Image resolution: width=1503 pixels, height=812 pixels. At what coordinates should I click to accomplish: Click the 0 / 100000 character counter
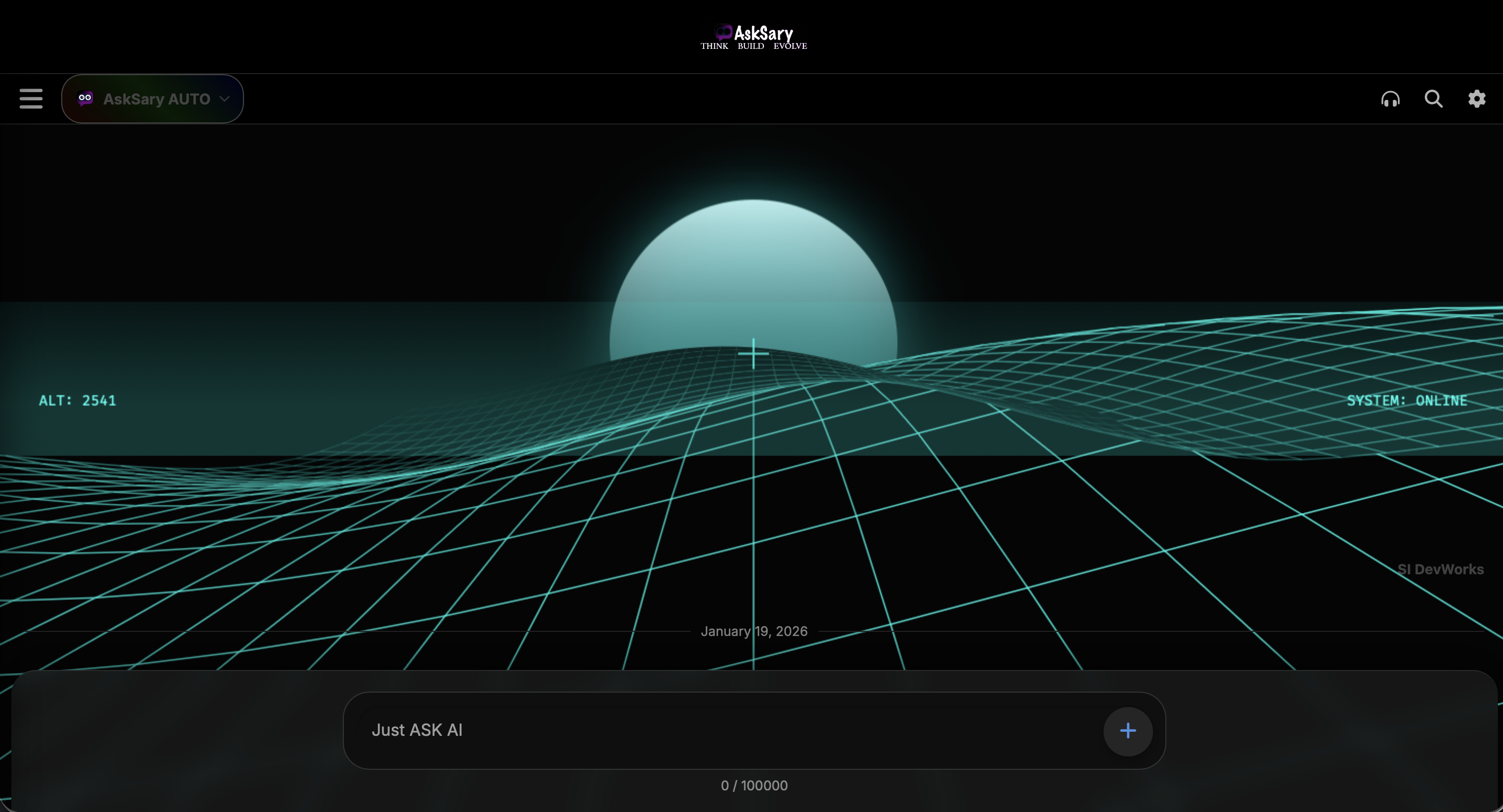point(754,785)
